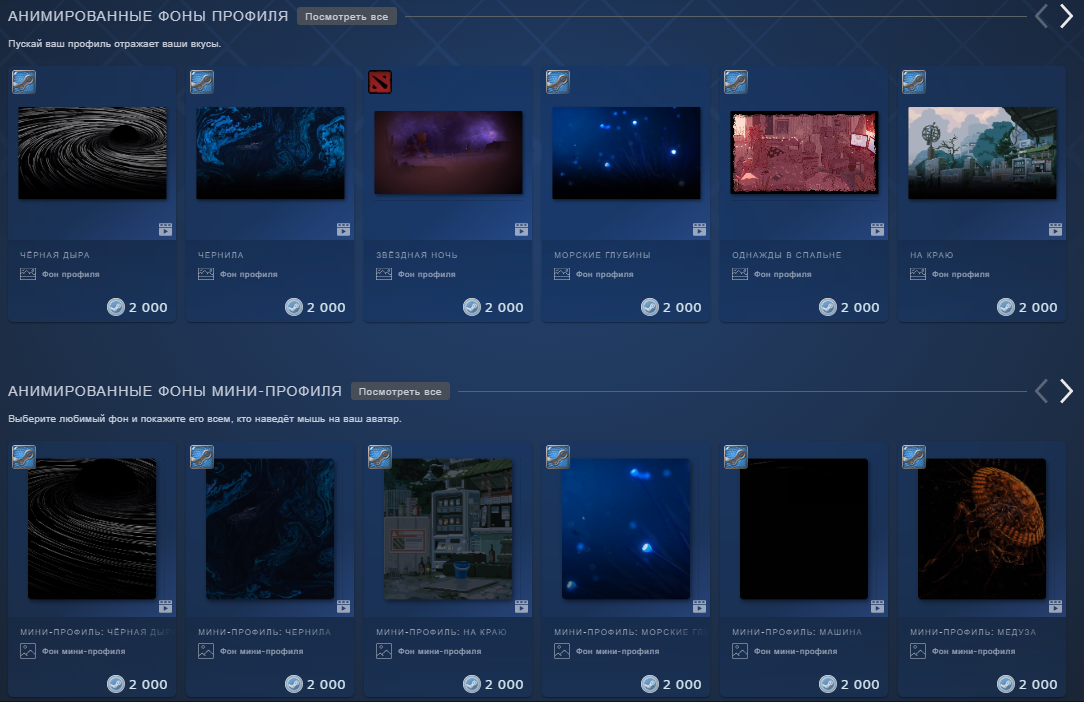Click Посмотреть все for mini-profile backgrounds
The image size is (1084, 702).
[400, 391]
